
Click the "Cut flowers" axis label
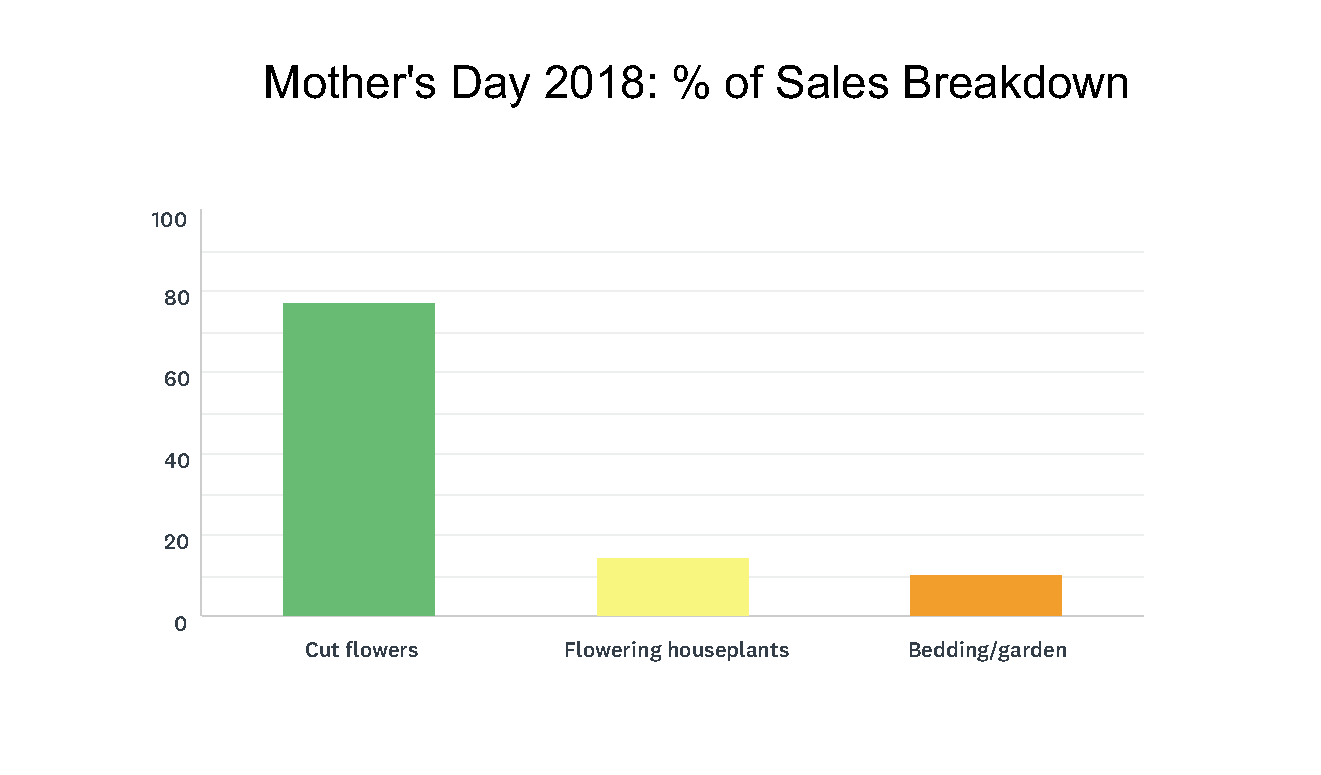coord(361,650)
